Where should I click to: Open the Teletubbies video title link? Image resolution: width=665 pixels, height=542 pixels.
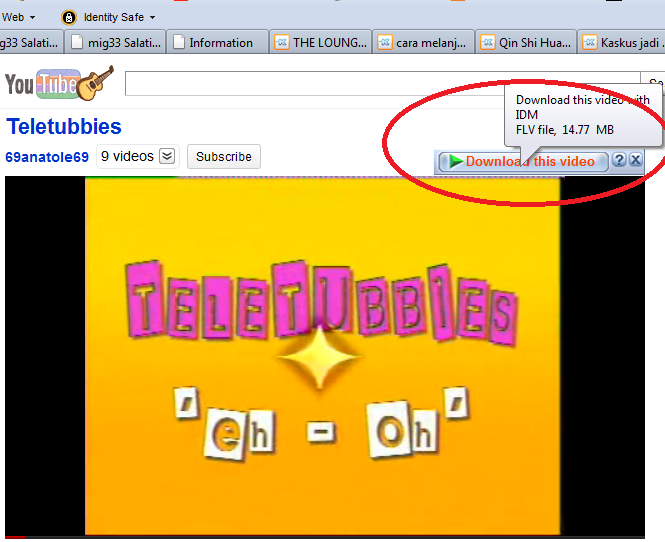64,126
